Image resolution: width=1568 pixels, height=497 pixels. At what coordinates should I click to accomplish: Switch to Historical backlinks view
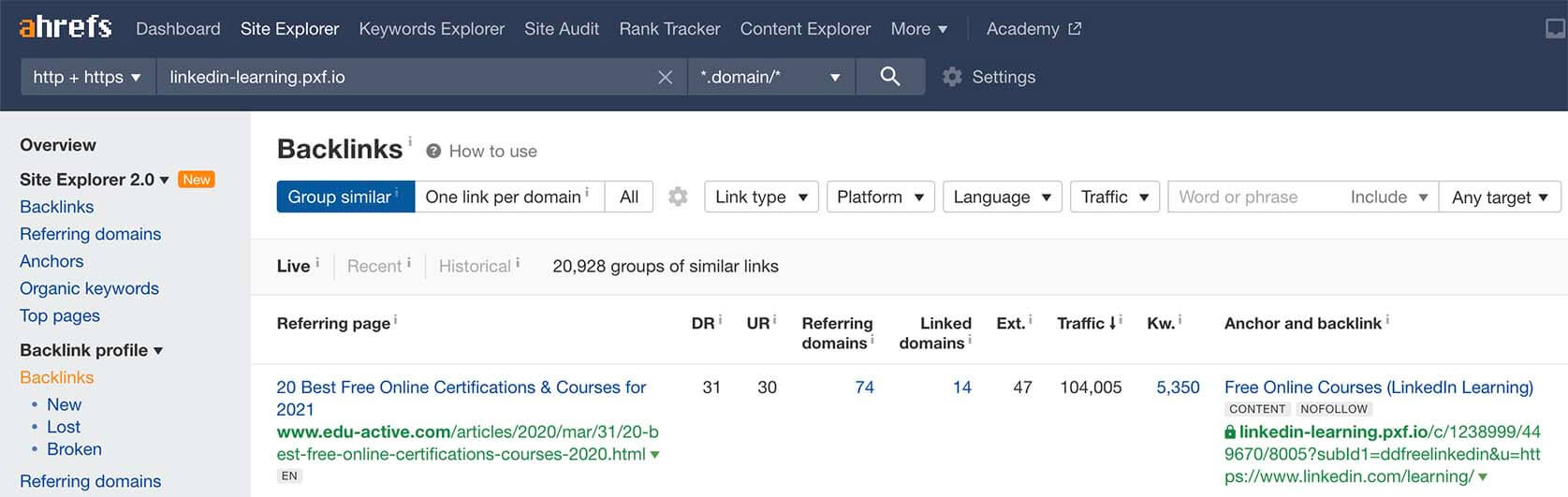click(x=475, y=266)
